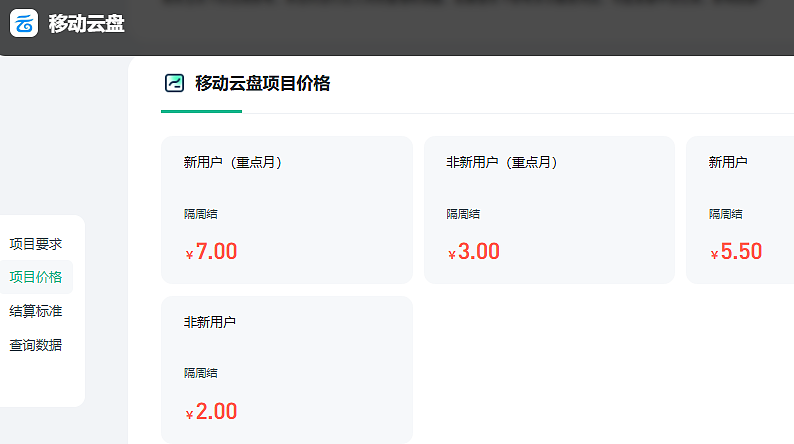Click the ¥3.00 price value
This screenshot has height=444, width=794.
click(x=473, y=252)
